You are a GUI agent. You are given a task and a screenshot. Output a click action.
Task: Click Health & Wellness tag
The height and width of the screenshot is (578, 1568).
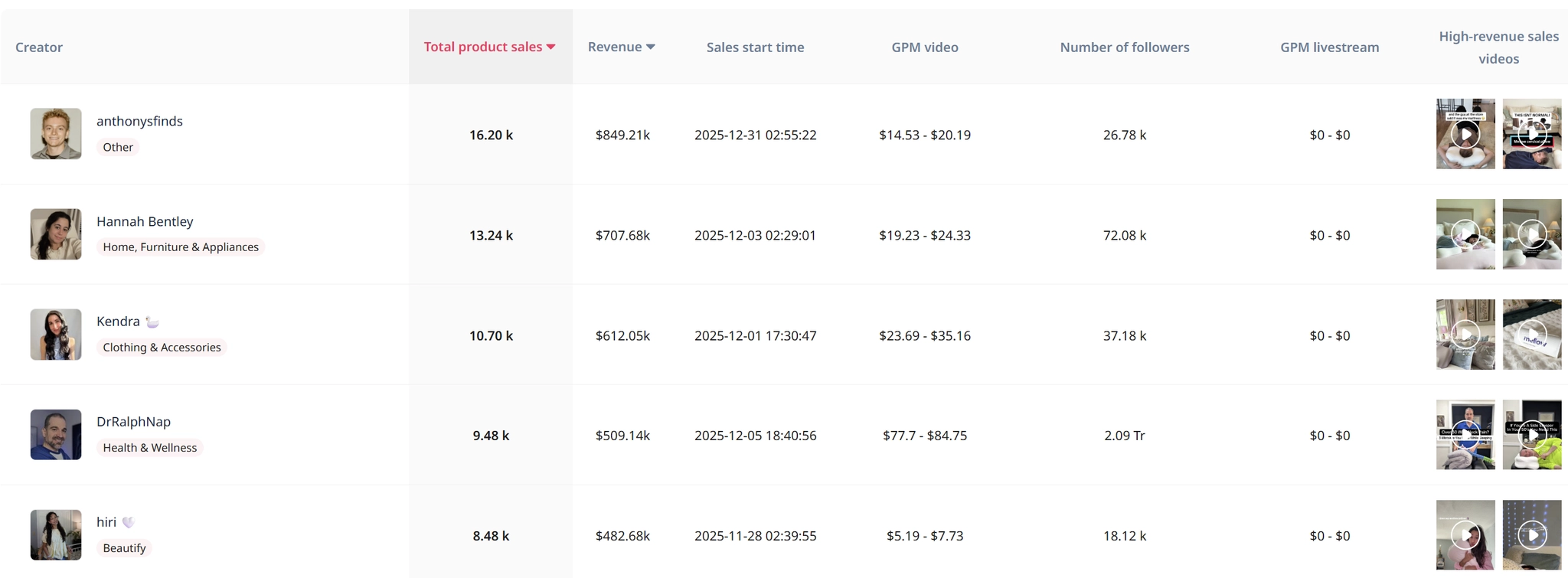pos(149,447)
